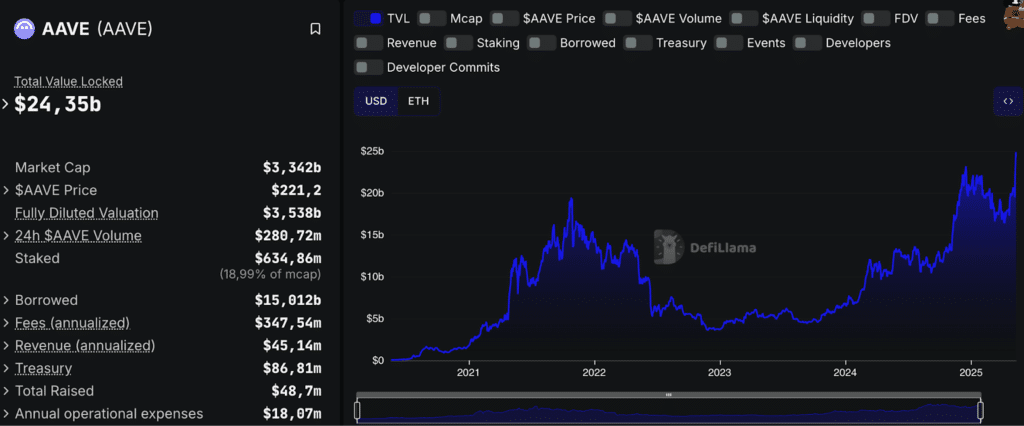Expand the 24h $AAVE Volume row

tap(5, 235)
